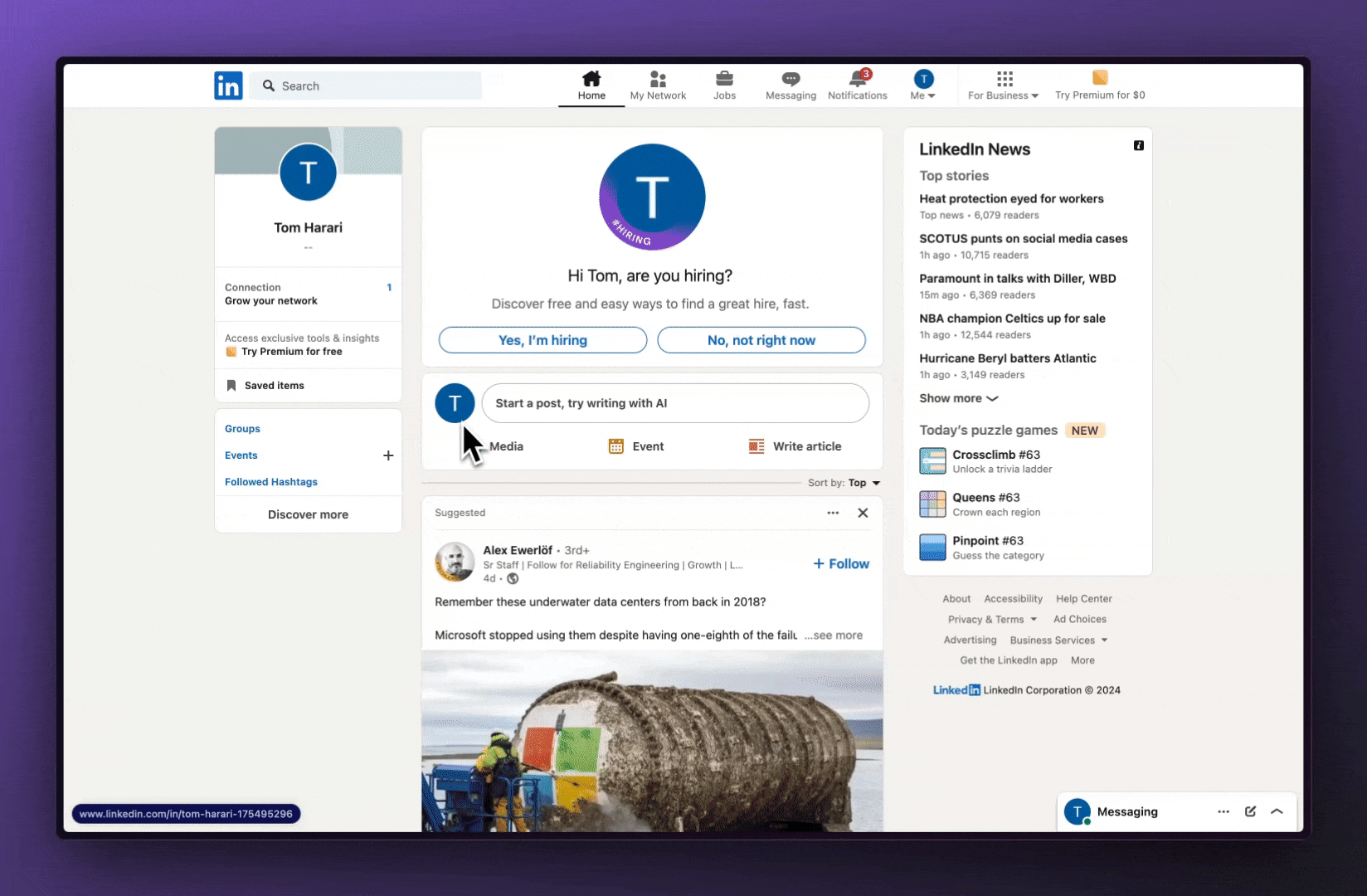Follow Alex Ewerlöf
This screenshot has width=1367, height=896.
click(x=840, y=563)
